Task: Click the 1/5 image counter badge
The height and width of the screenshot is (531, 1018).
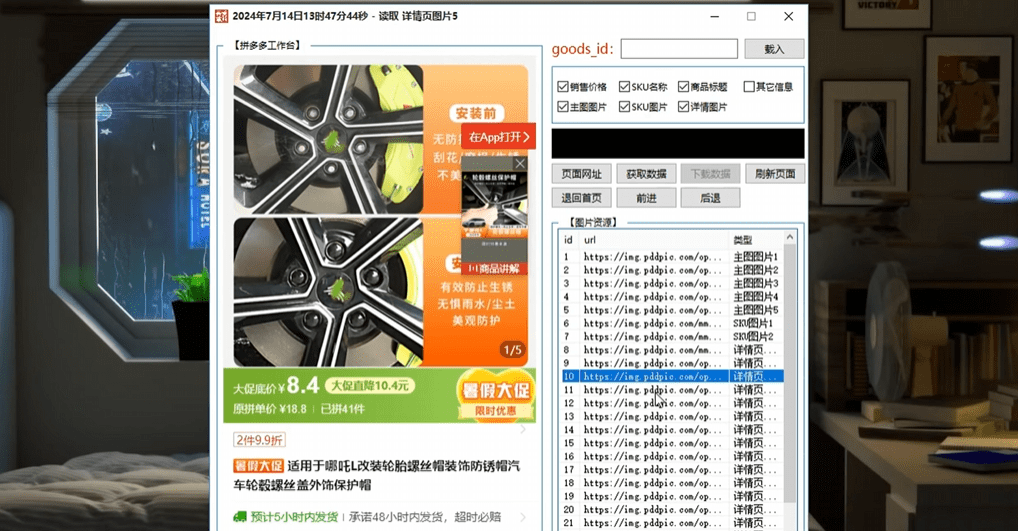Action: pyautogui.click(x=512, y=351)
